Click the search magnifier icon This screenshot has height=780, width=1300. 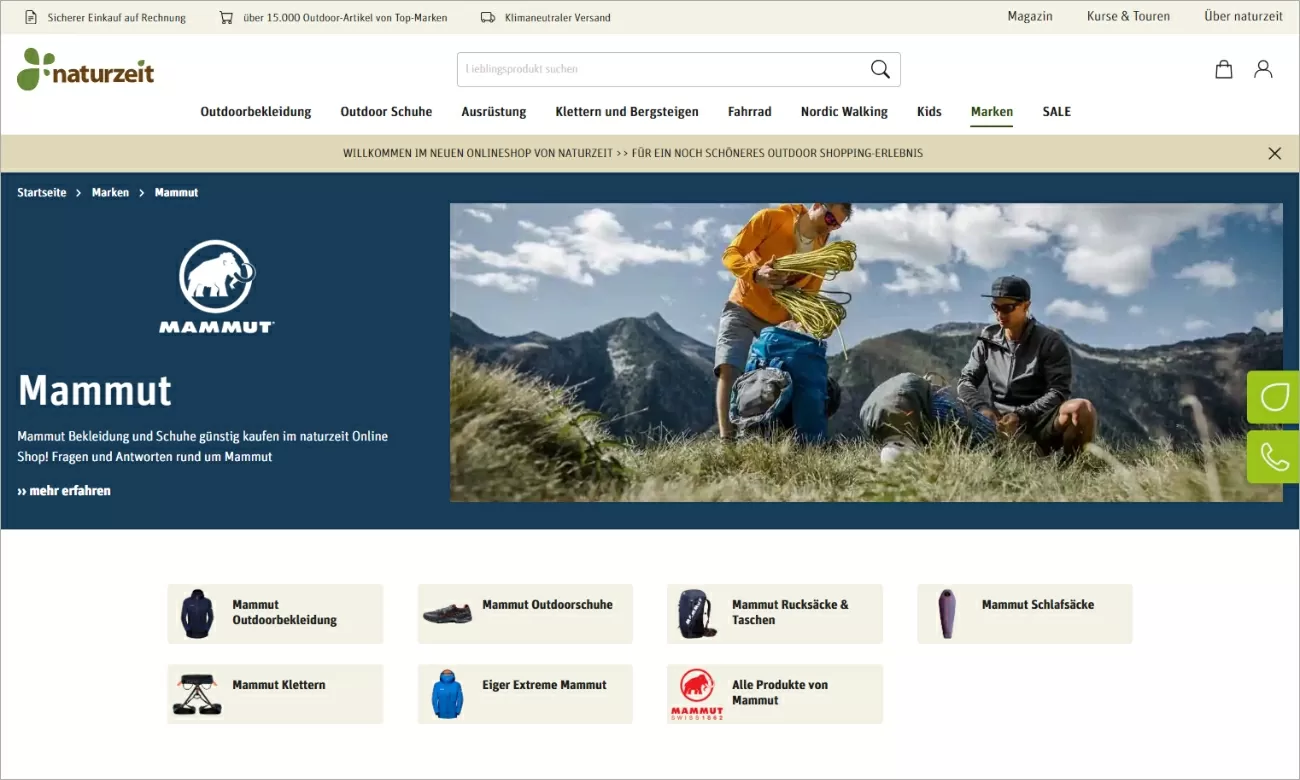(x=879, y=69)
